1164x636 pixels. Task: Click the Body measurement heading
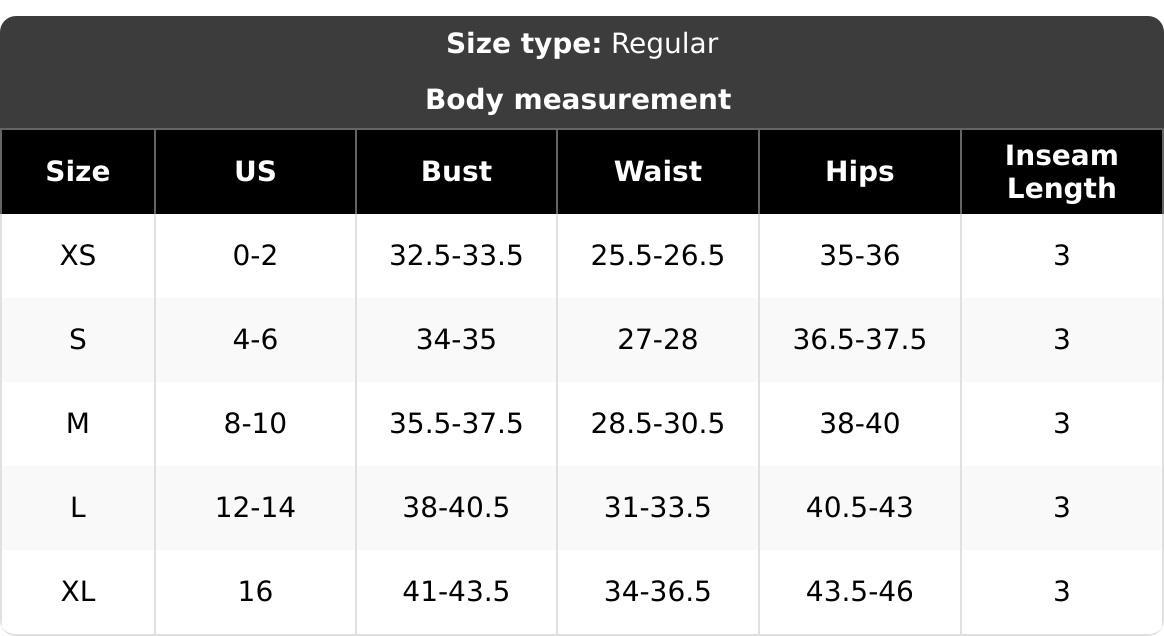coord(578,99)
